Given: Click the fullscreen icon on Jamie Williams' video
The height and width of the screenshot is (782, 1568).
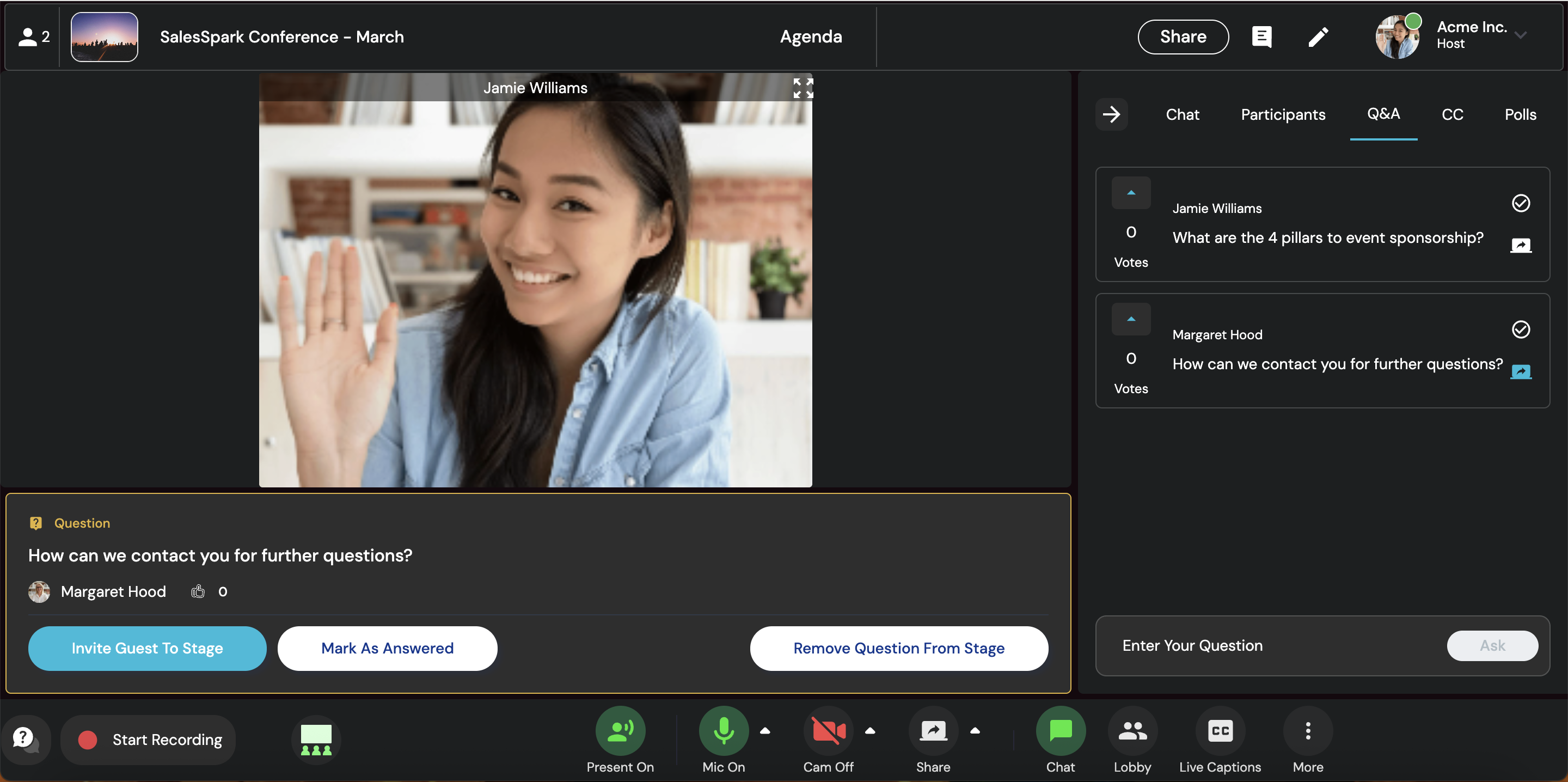Looking at the screenshot, I should pos(803,88).
